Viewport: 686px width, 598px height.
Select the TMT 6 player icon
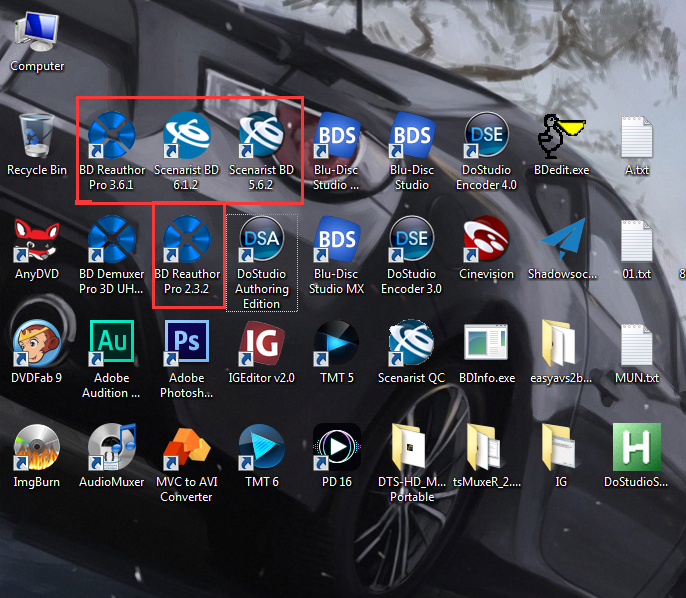coord(262,448)
